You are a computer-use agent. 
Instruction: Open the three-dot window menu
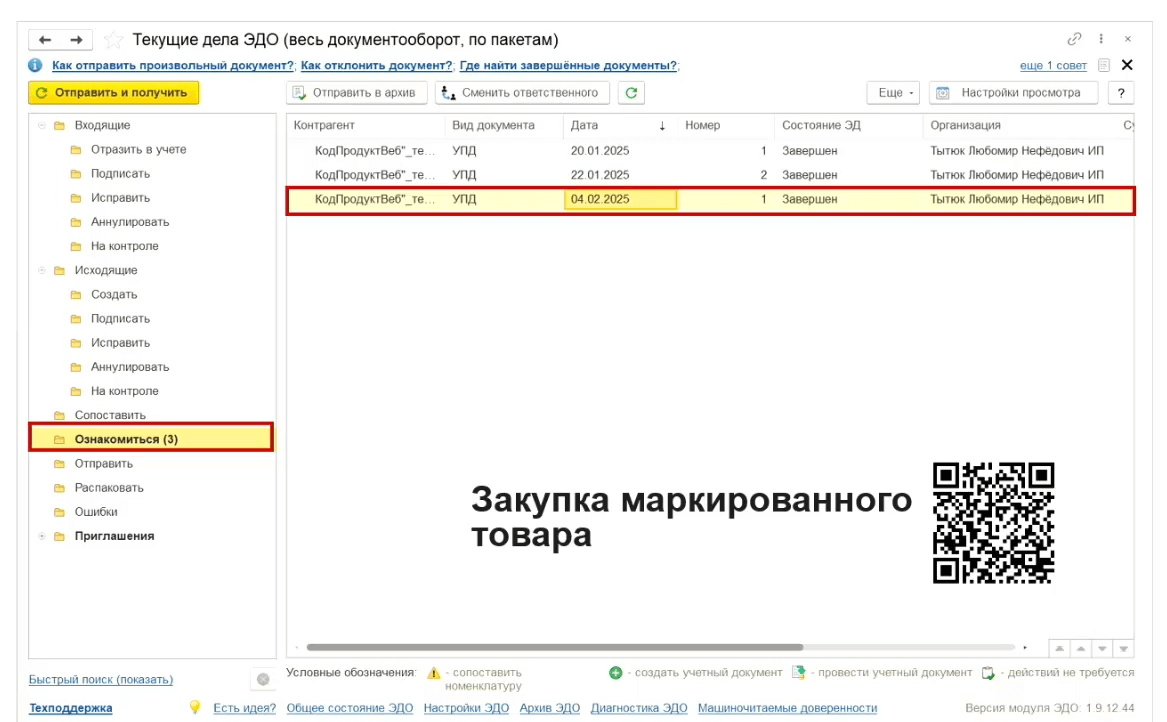click(x=1101, y=39)
